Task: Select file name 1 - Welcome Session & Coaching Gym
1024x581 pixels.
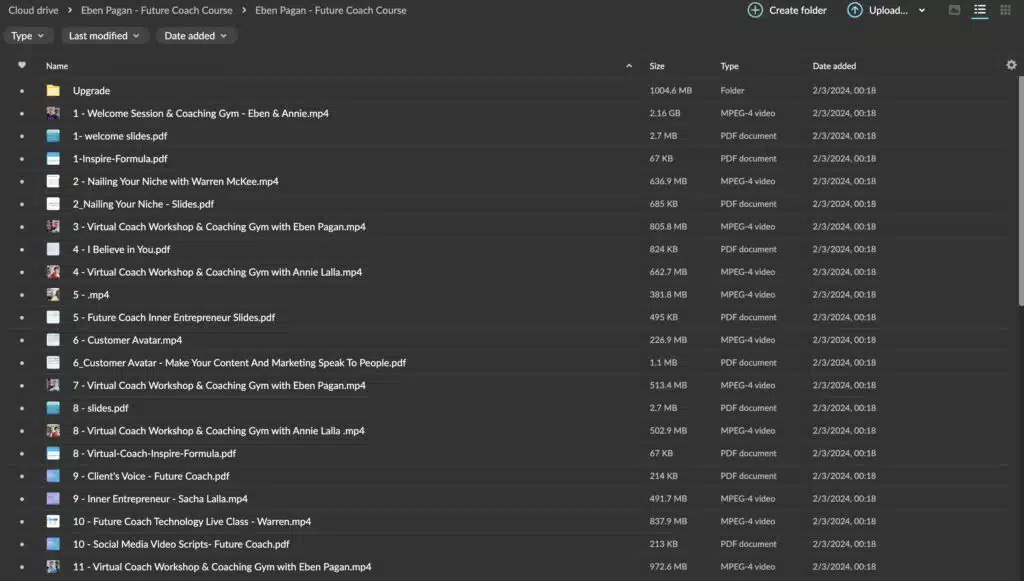Action: click(200, 114)
